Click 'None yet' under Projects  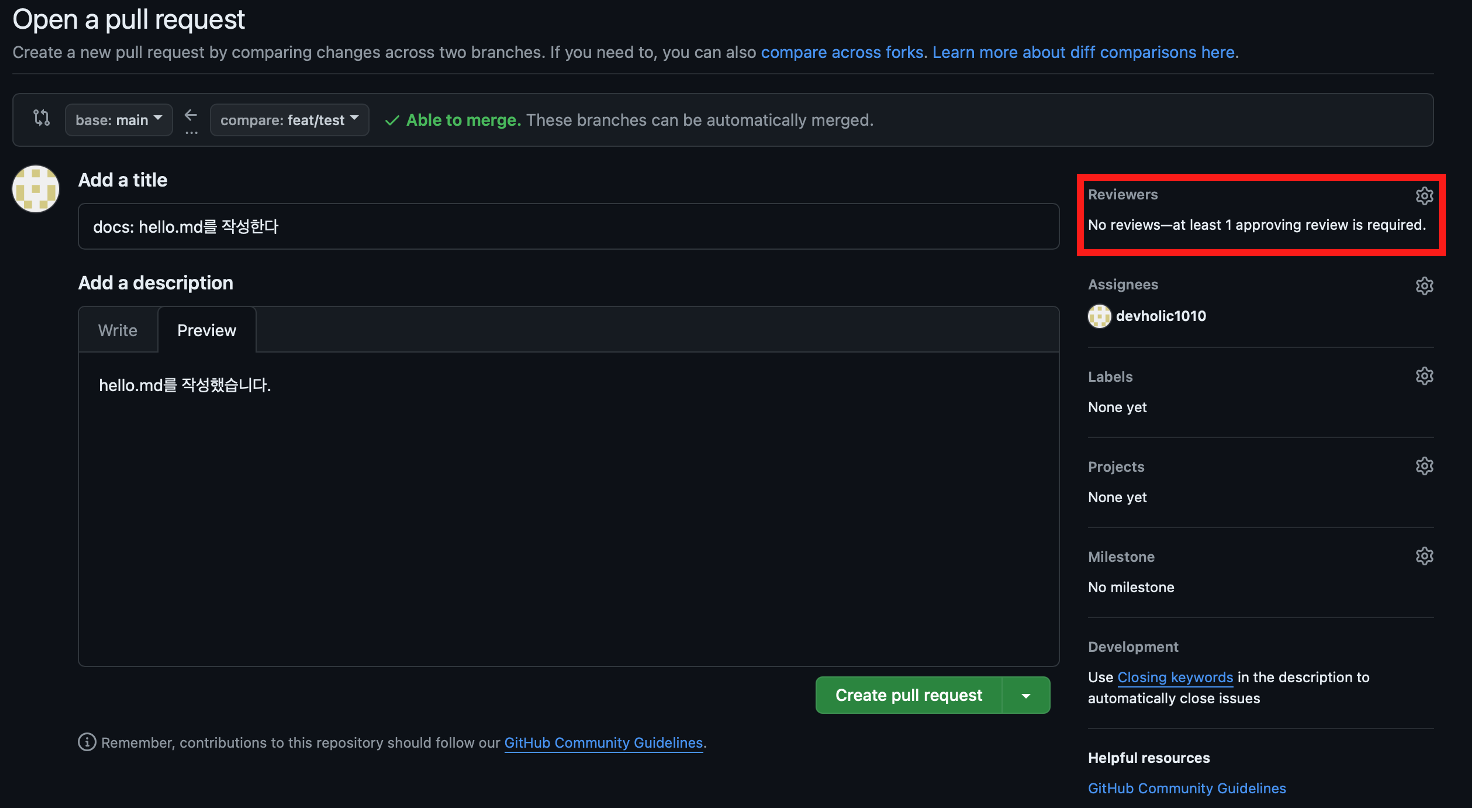point(1117,497)
